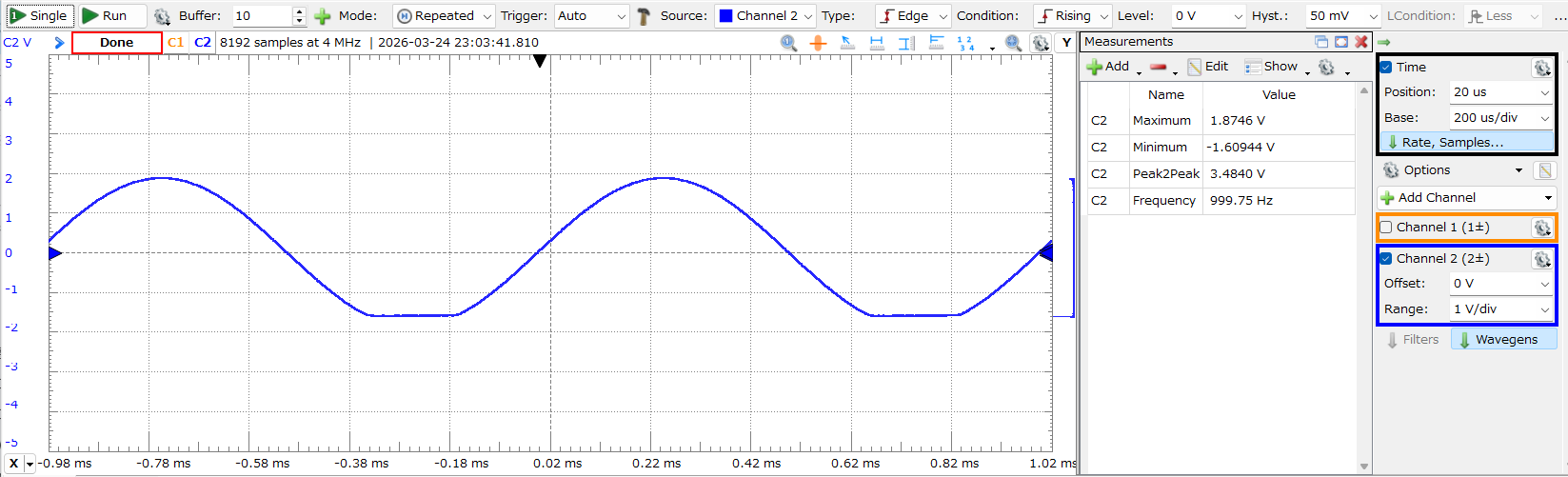
Task: Open the Add Channel menu
Action: [1466, 198]
